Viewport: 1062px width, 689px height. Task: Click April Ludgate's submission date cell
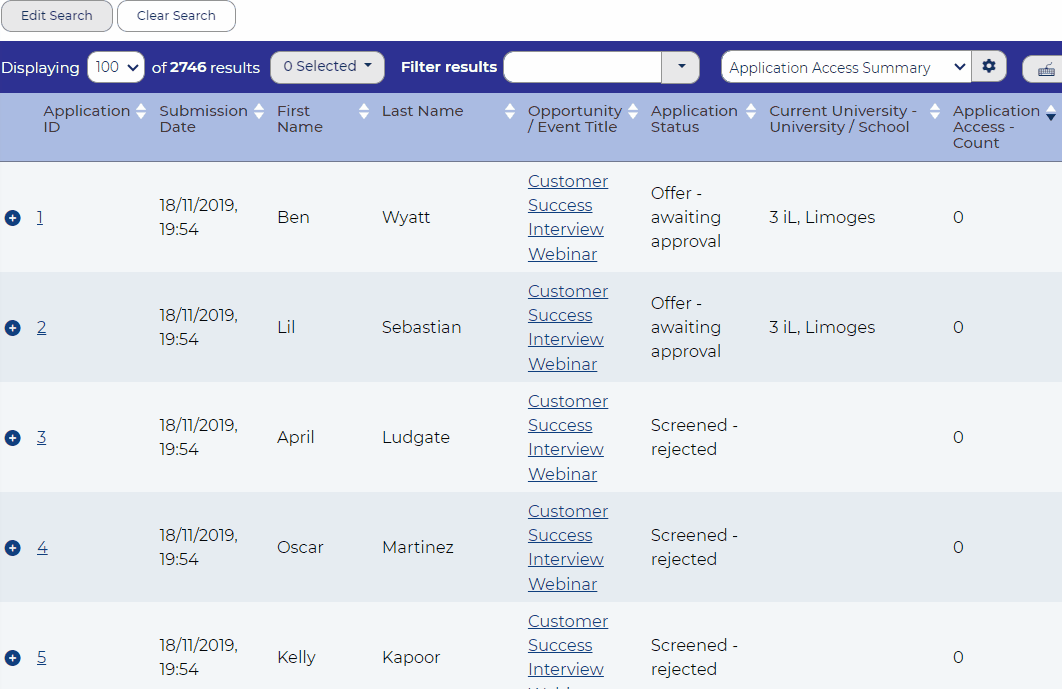198,438
